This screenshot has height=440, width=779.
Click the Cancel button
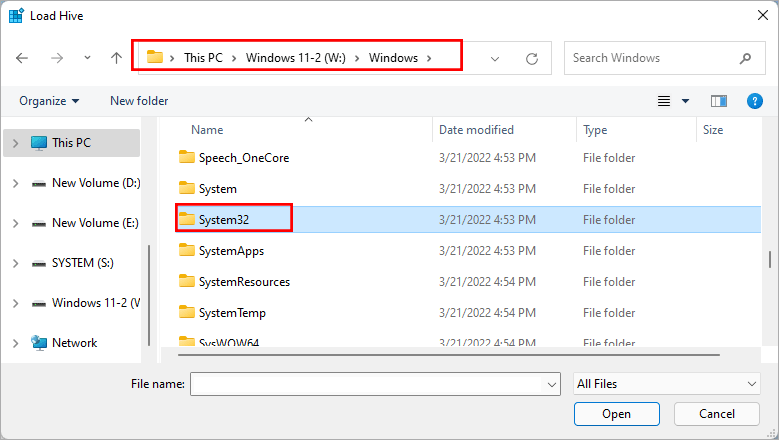point(716,414)
